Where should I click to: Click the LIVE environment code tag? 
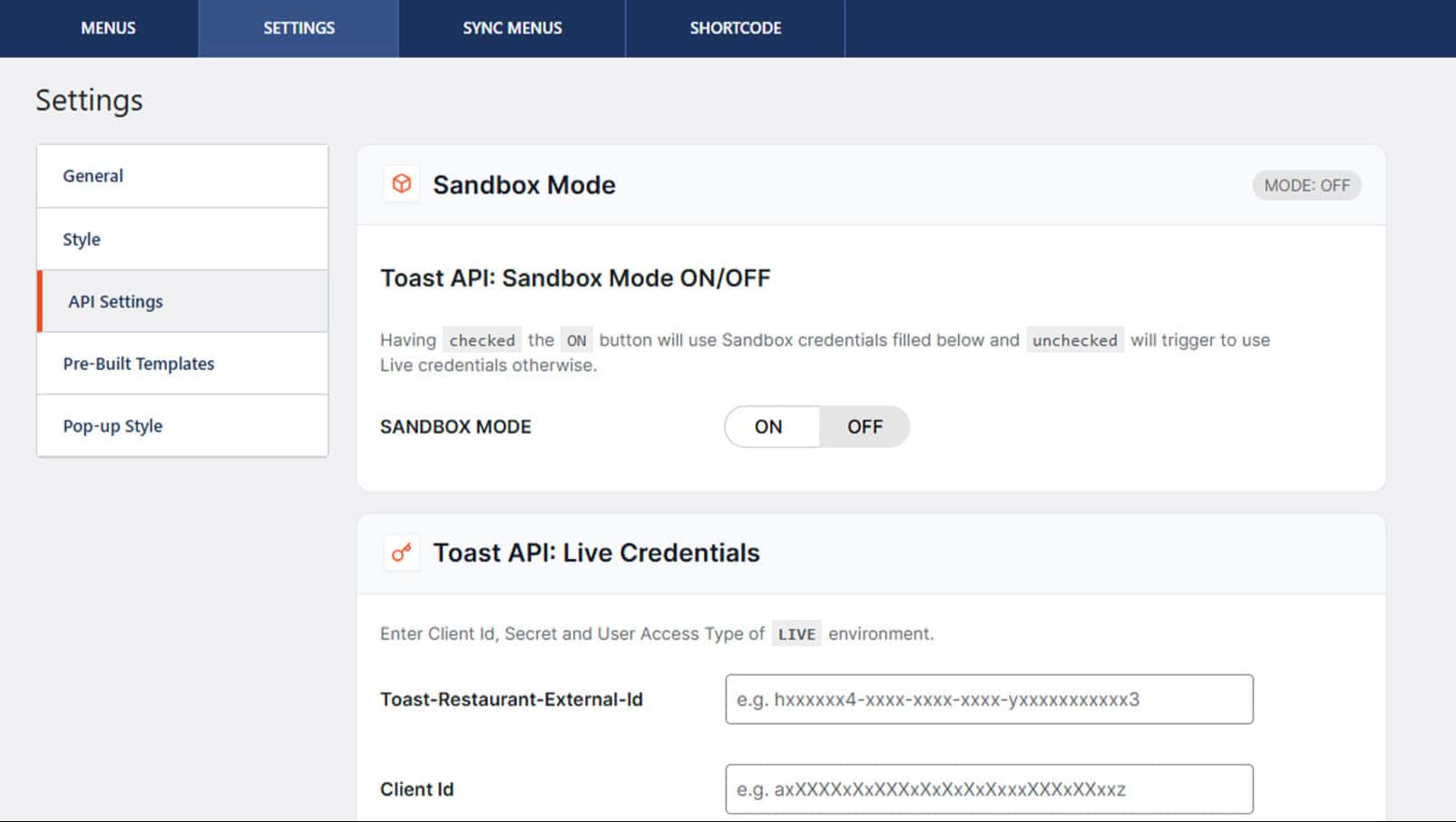pos(796,634)
